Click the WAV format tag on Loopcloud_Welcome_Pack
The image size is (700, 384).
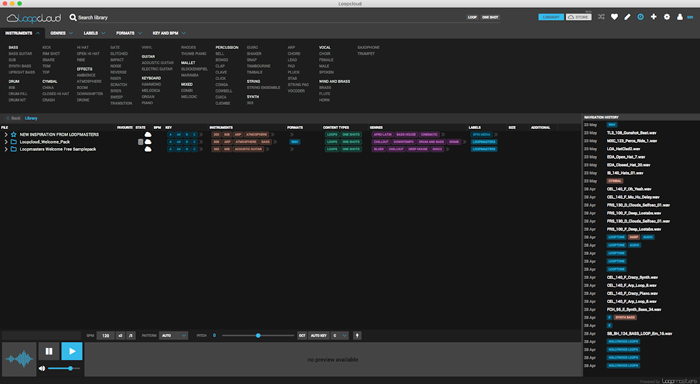point(295,142)
